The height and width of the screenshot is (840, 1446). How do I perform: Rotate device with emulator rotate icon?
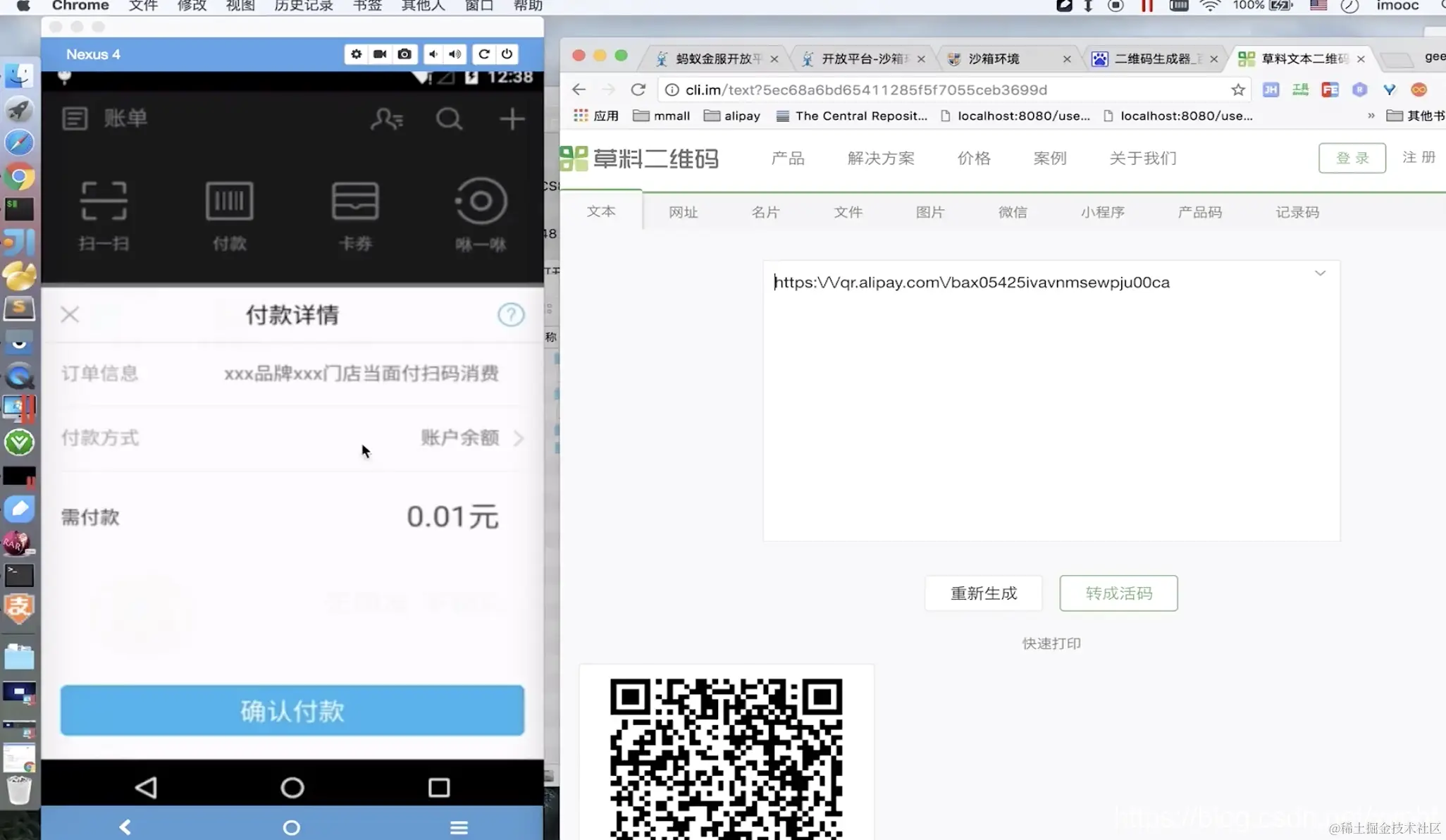click(484, 54)
